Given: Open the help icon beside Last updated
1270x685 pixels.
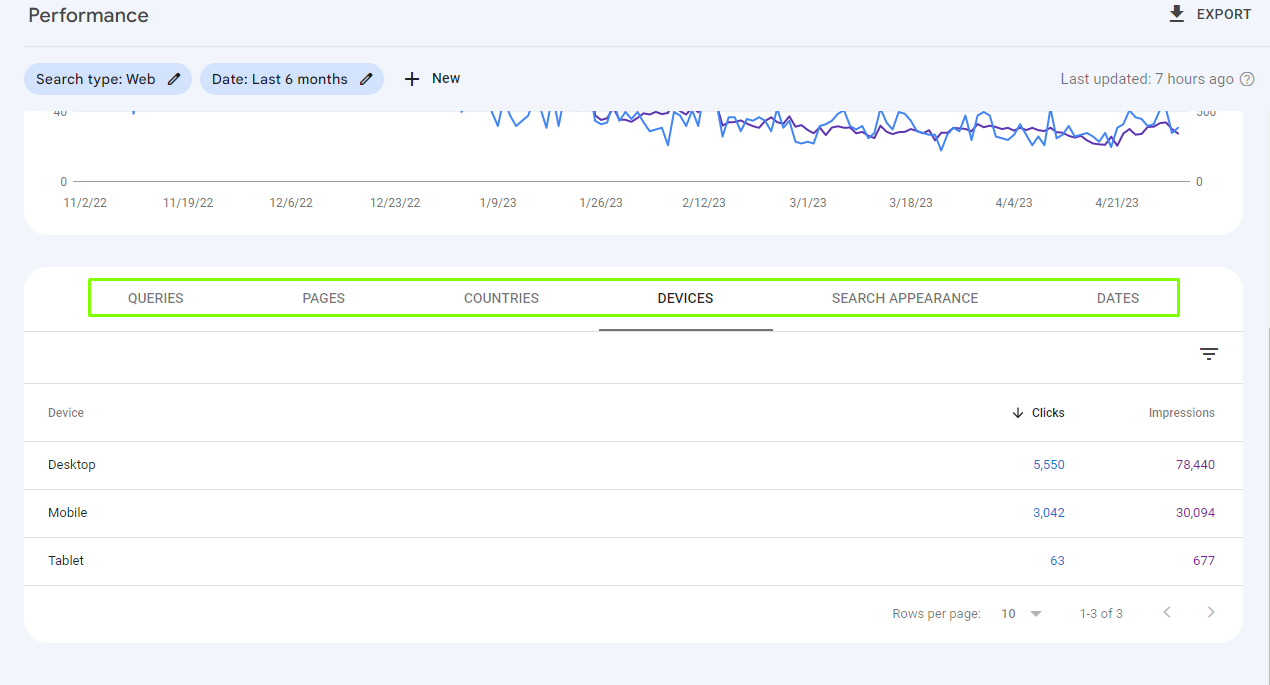Looking at the screenshot, I should [1247, 79].
